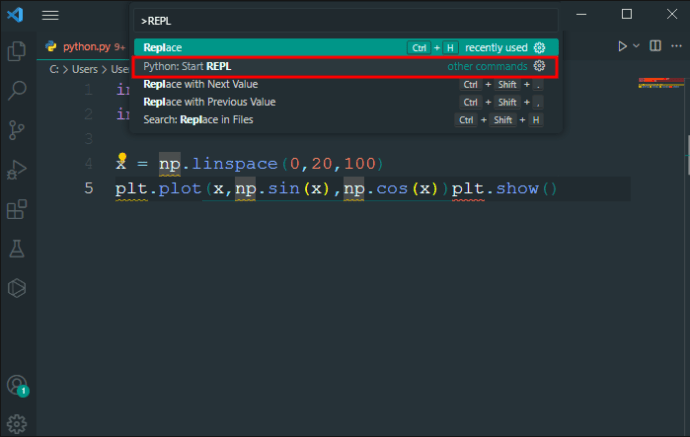The width and height of the screenshot is (690, 437).
Task: Open the Manage gear at sidebar bottom
Action: [x=17, y=424]
